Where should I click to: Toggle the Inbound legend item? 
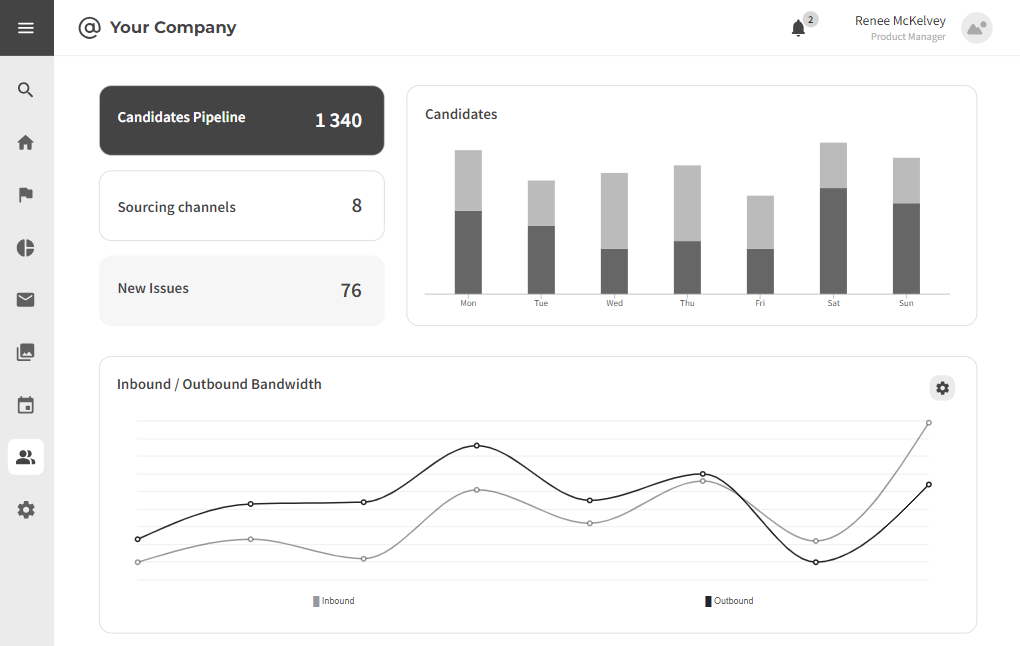point(332,600)
